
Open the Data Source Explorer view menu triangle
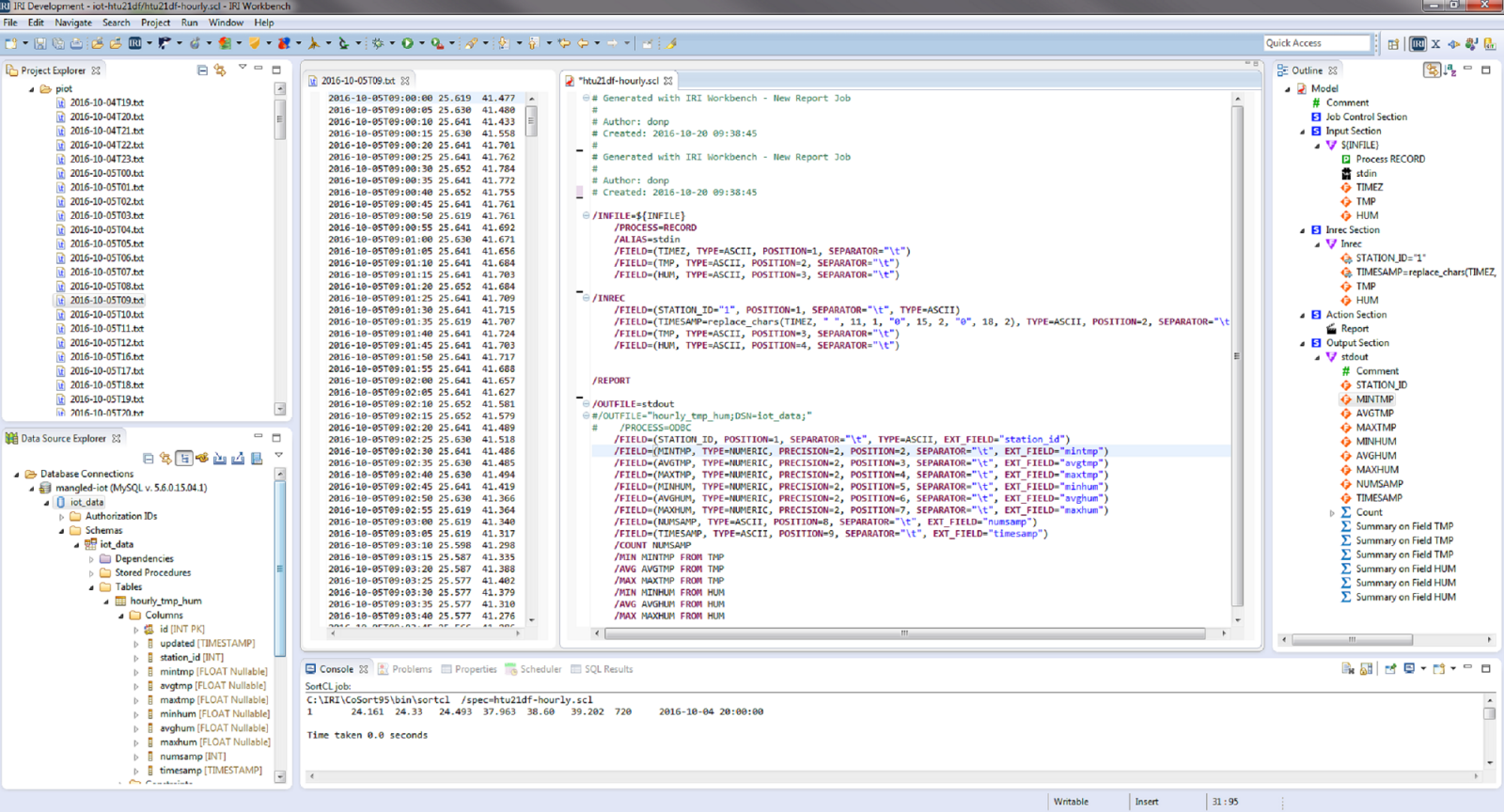[279, 455]
